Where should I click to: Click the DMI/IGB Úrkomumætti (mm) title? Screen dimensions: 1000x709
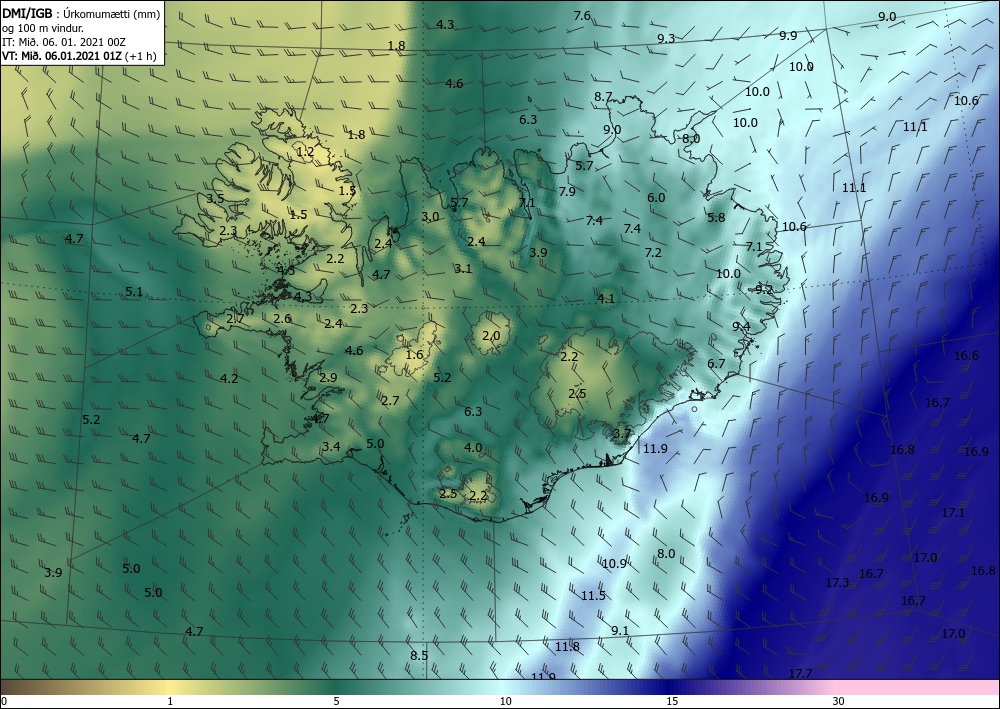click(82, 13)
